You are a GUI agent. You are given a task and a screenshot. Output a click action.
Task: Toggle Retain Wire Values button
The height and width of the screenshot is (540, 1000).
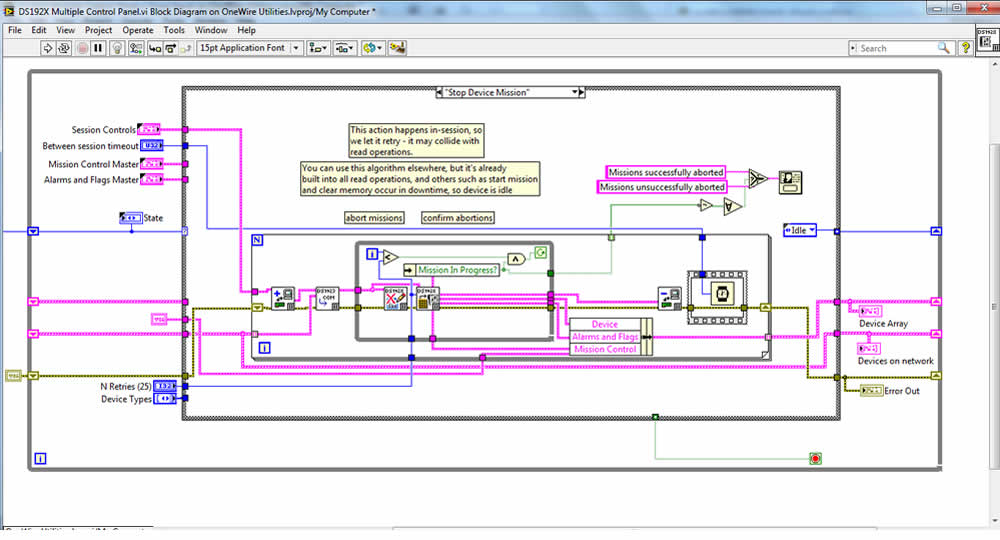pos(135,48)
